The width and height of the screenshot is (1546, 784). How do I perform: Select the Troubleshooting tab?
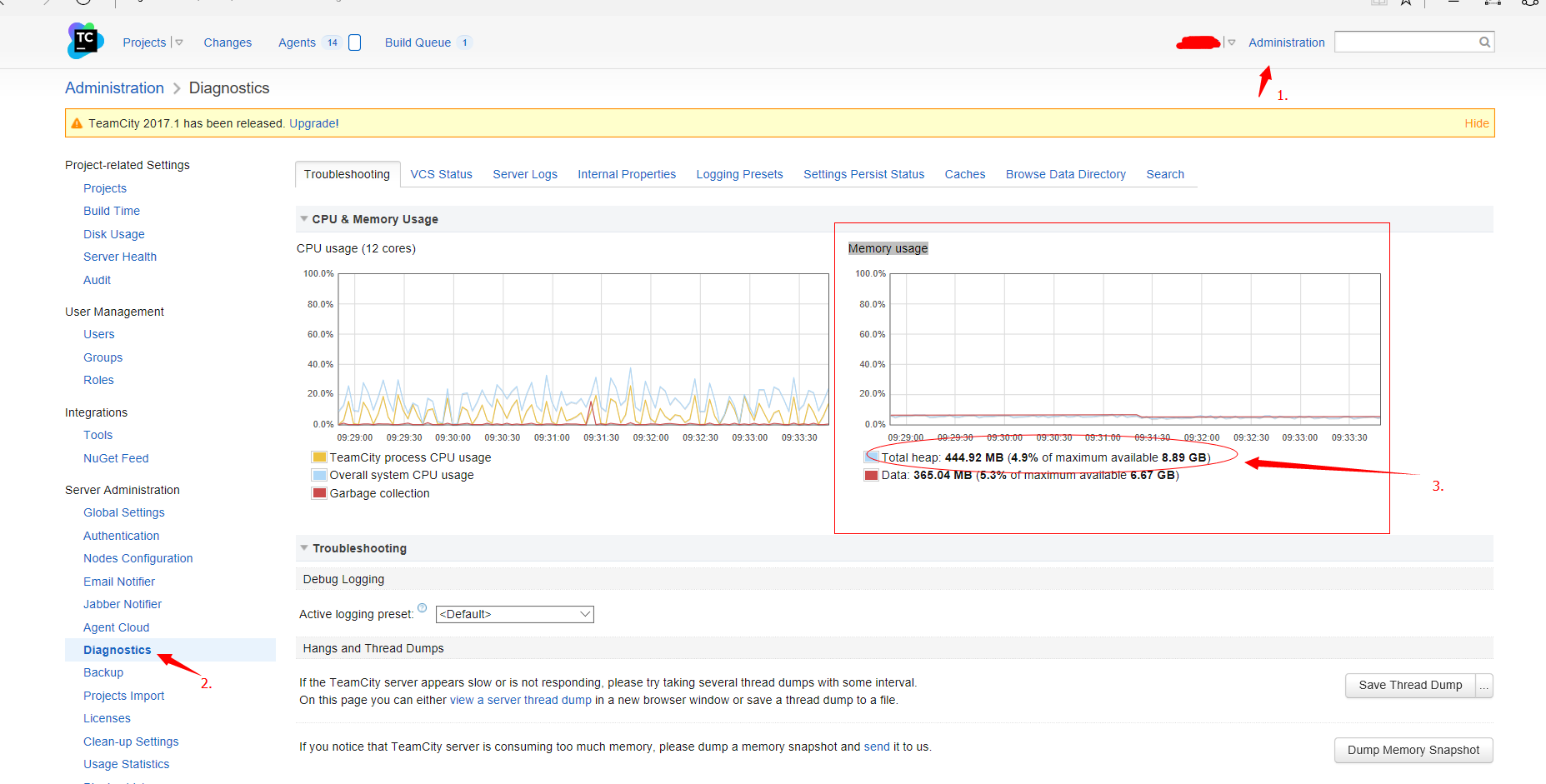[x=347, y=174]
